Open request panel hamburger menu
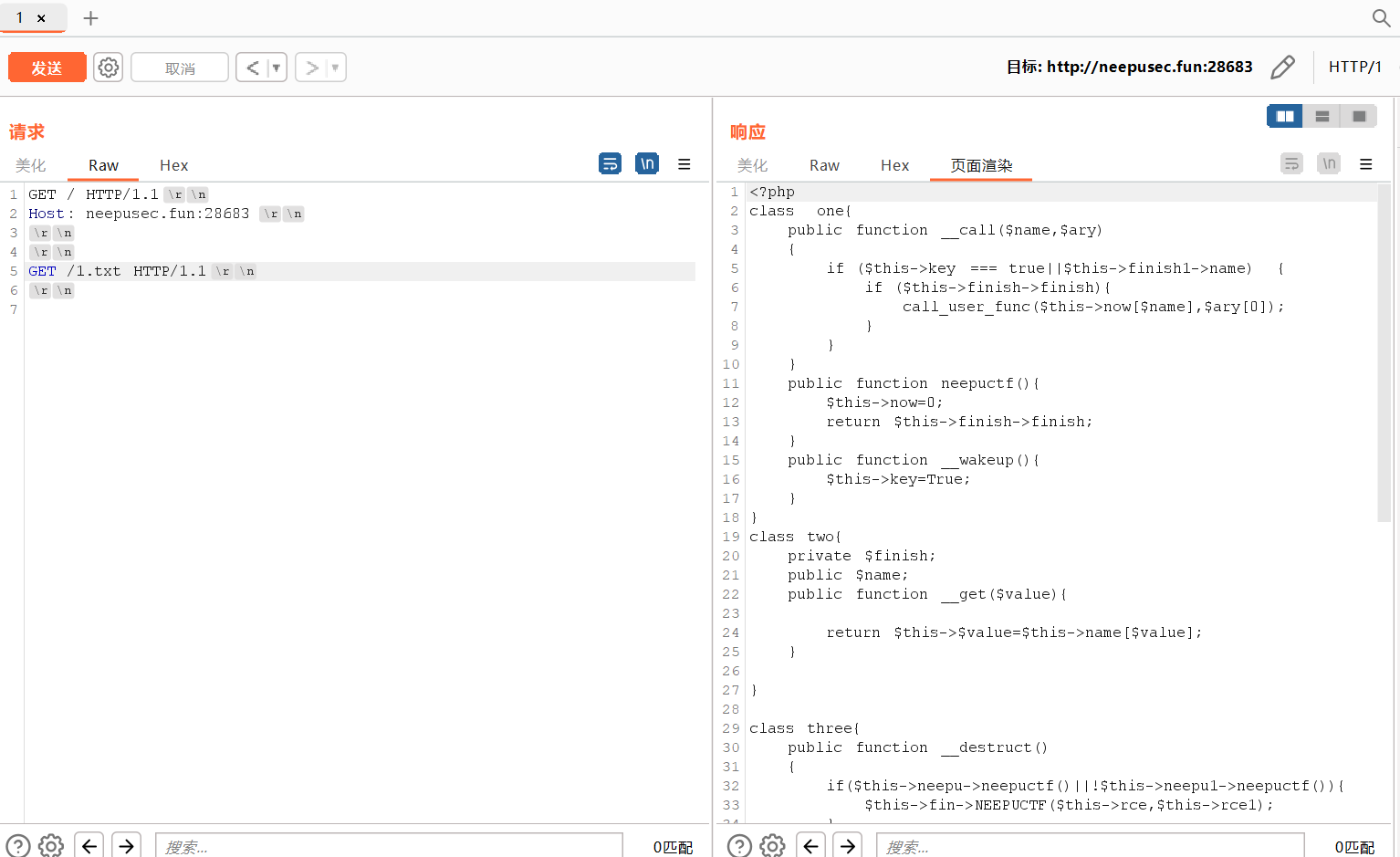1400x857 pixels. pyautogui.click(x=684, y=164)
